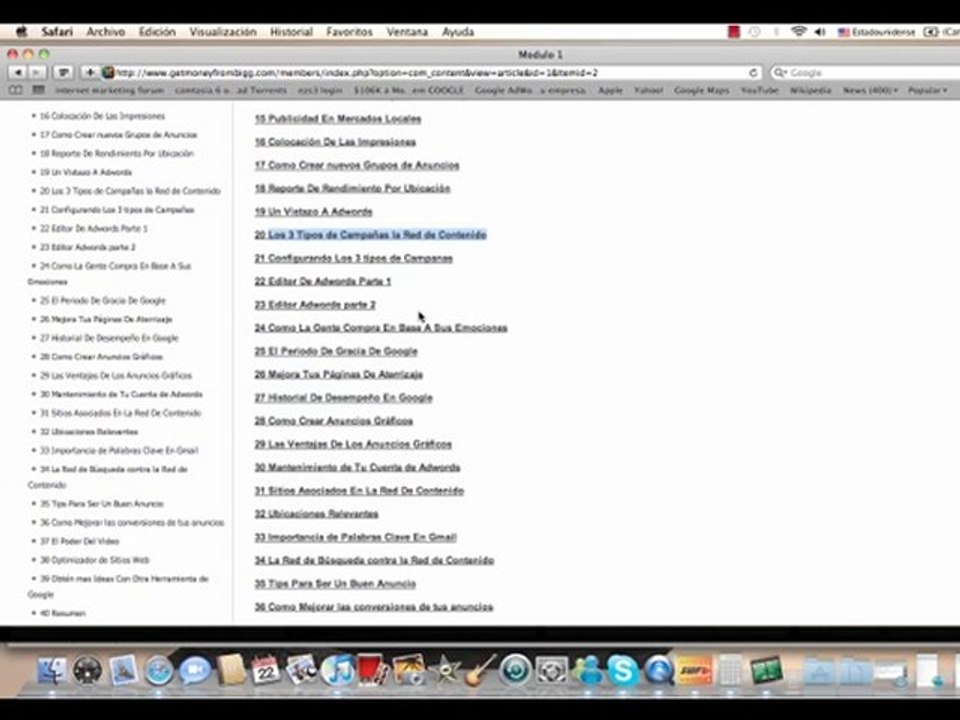Open QuickTime Player in the dock

pos(659,671)
